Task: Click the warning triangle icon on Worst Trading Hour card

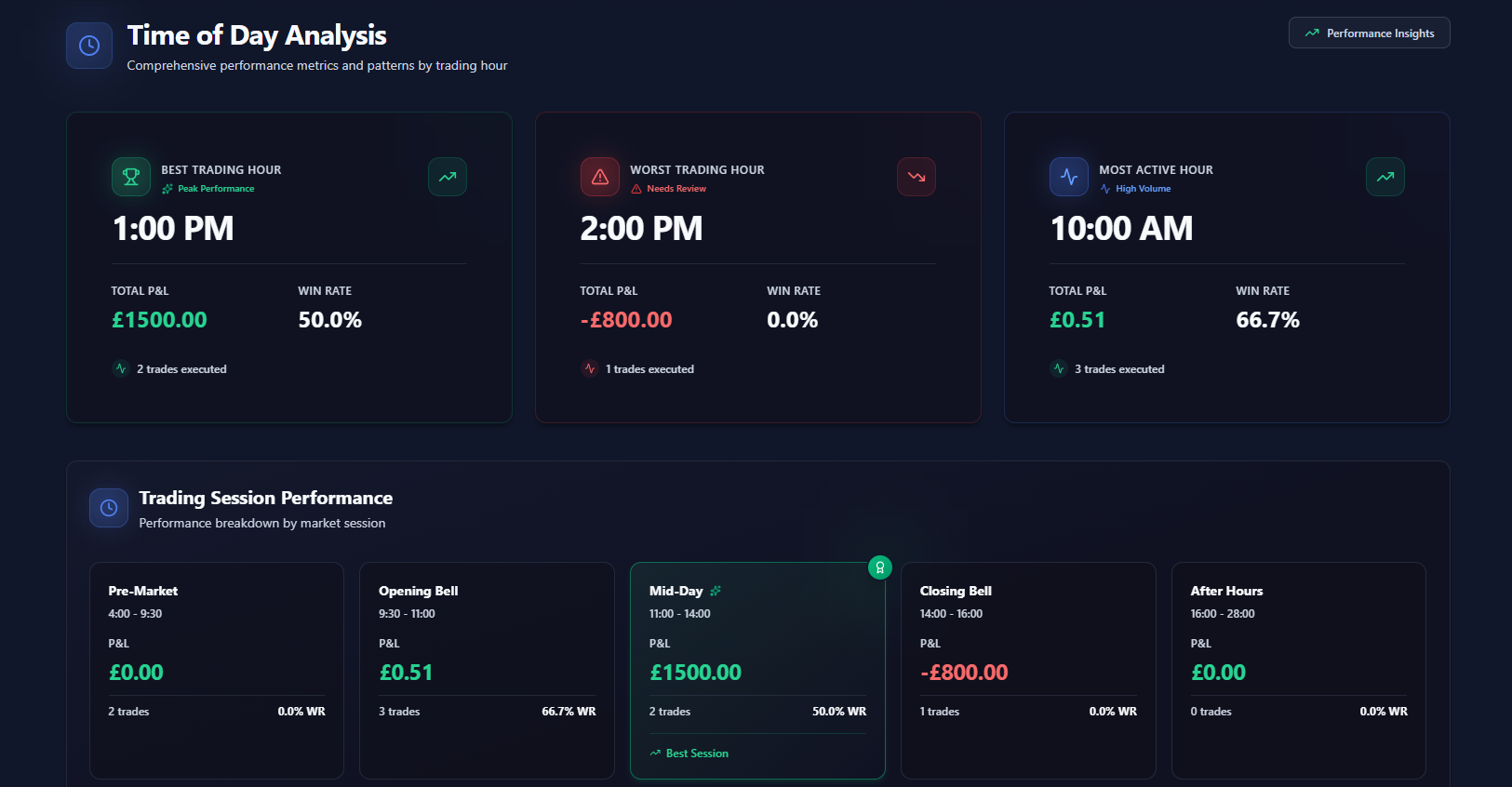Action: click(x=600, y=177)
